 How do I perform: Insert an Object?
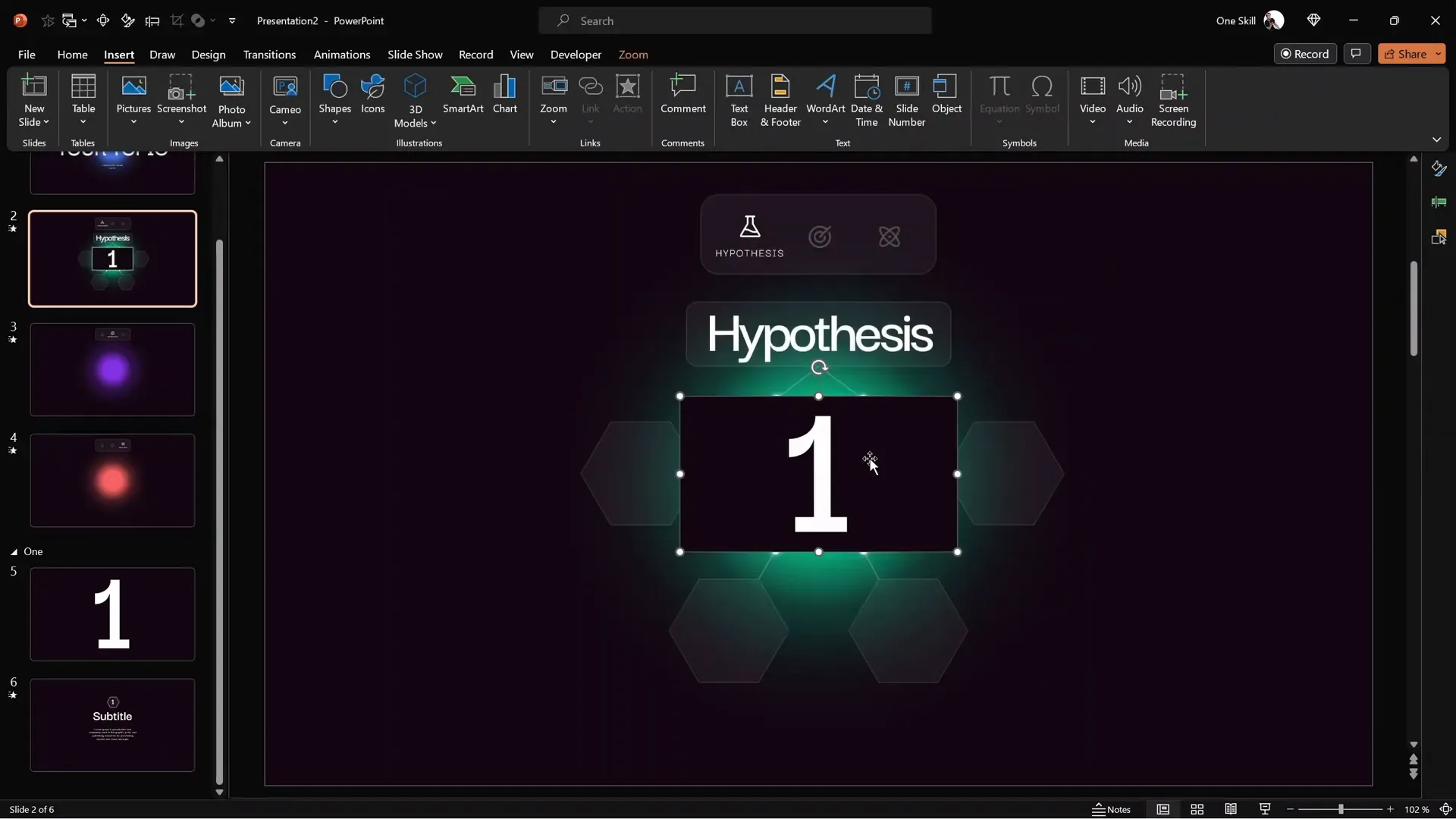tap(946, 95)
